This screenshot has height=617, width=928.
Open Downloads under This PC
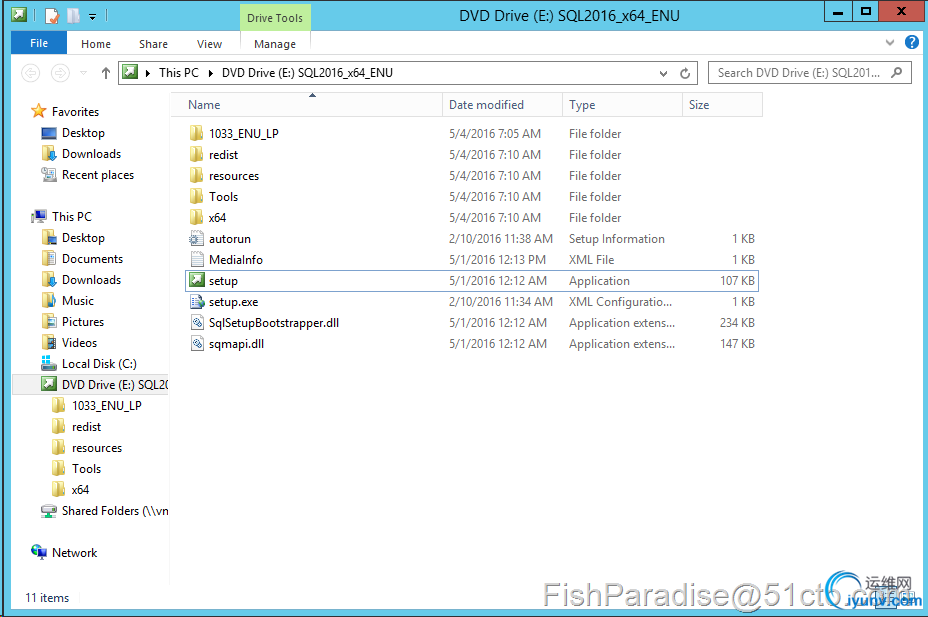point(91,280)
